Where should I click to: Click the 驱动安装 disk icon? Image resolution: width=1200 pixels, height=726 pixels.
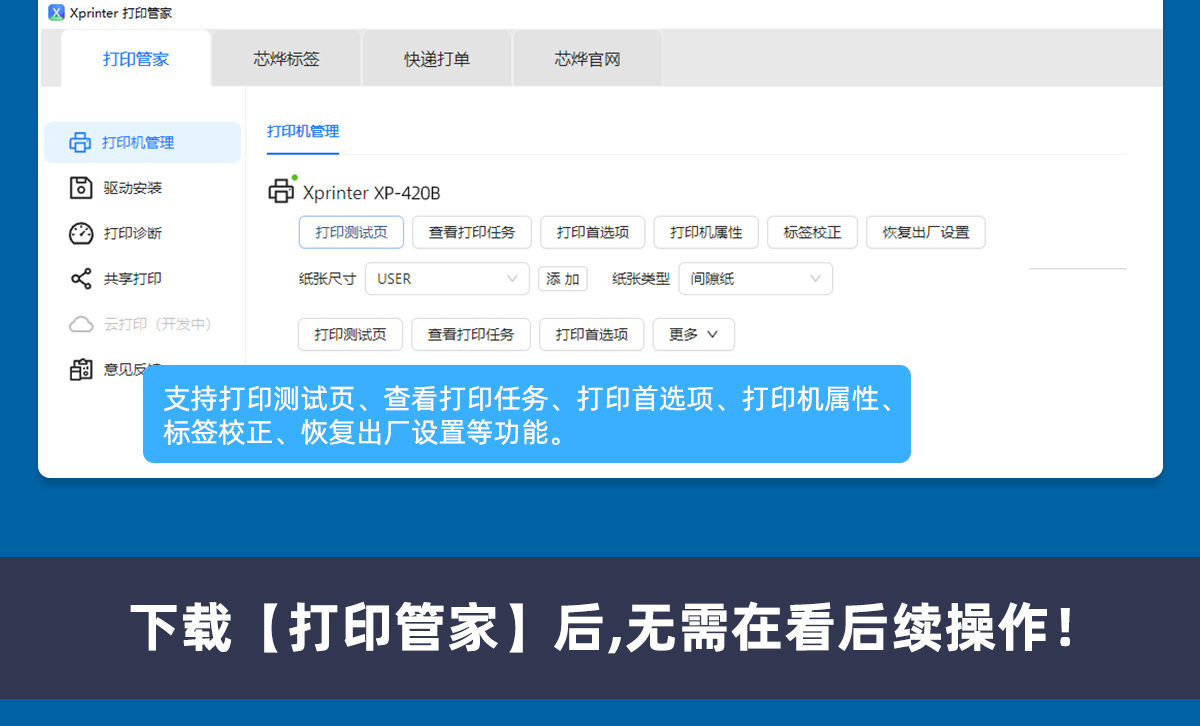(x=80, y=188)
